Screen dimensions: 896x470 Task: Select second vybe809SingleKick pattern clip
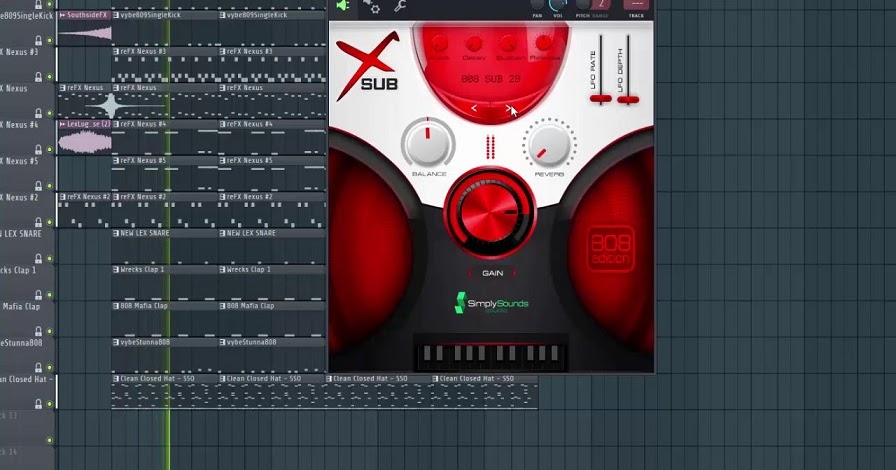(272, 27)
